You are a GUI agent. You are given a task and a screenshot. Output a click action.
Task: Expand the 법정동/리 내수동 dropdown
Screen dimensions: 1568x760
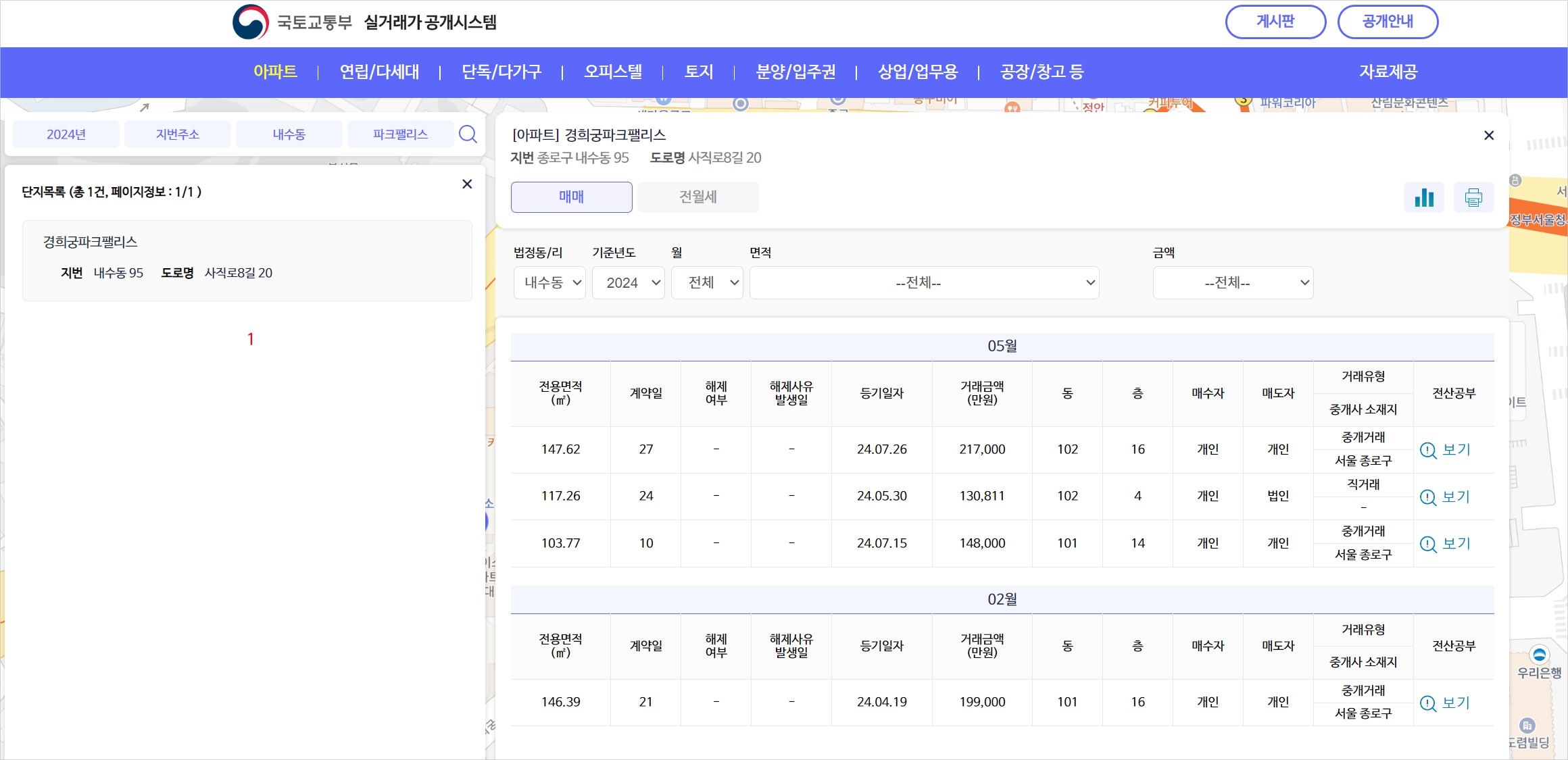tap(549, 282)
